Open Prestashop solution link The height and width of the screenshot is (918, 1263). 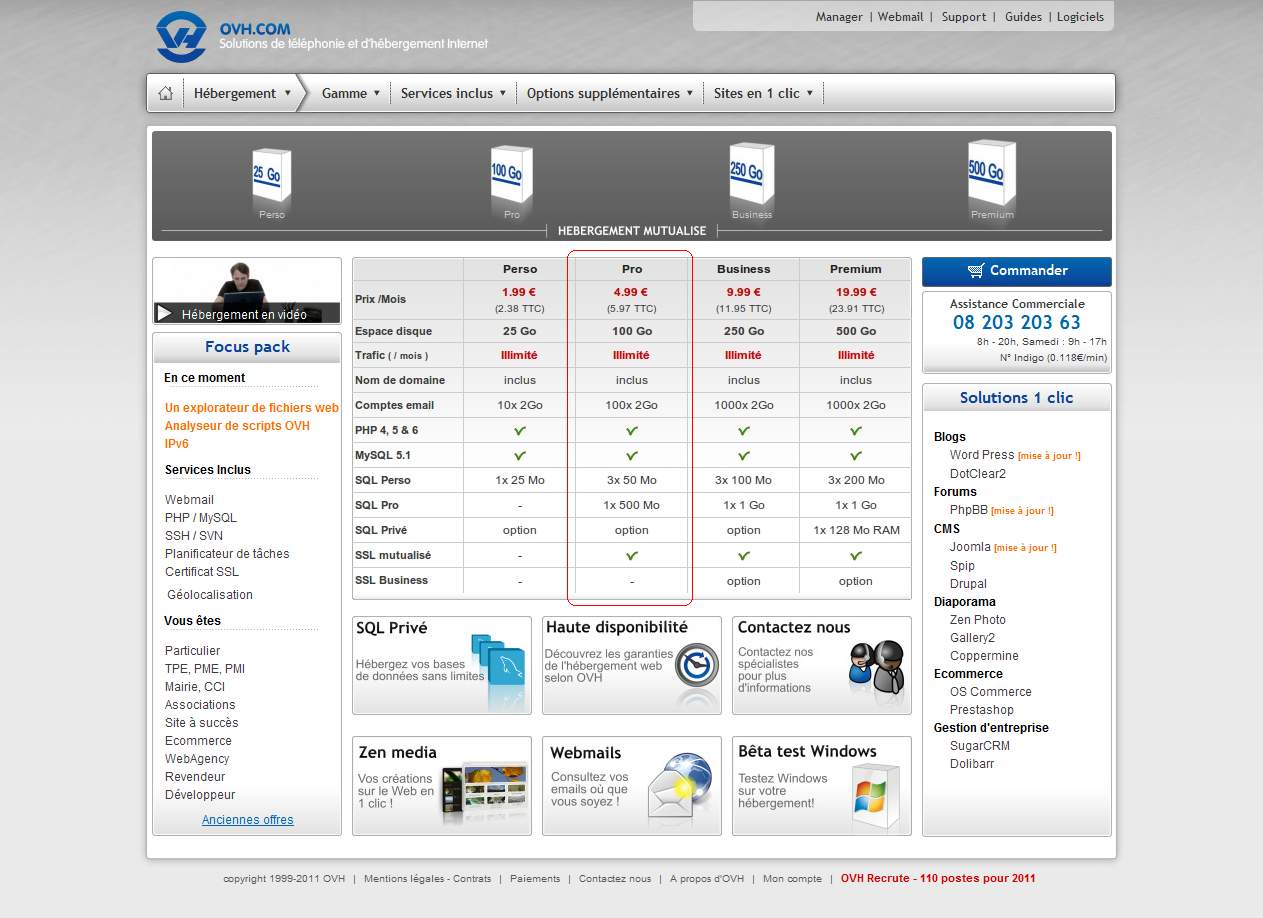[x=982, y=710]
